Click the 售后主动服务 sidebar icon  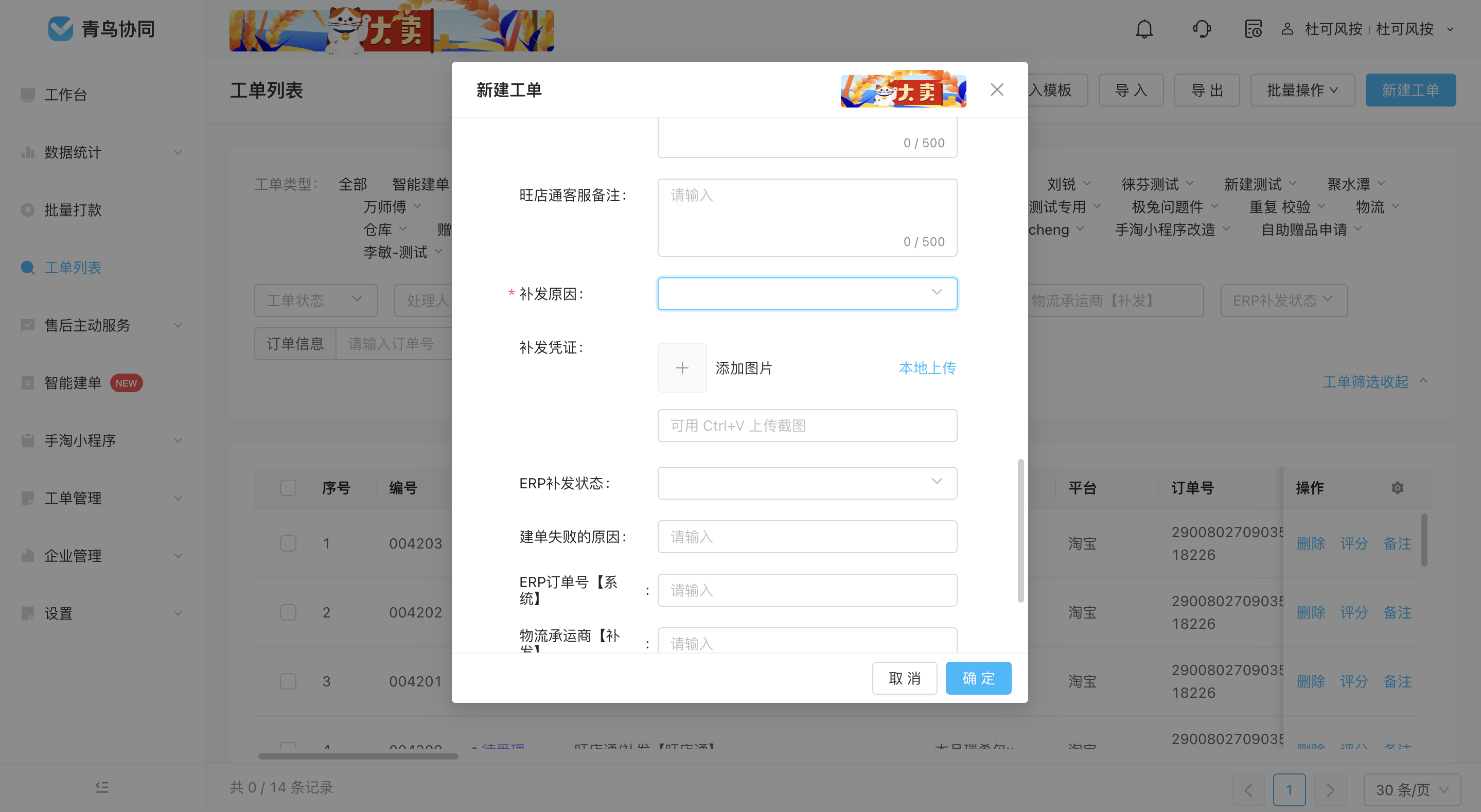coord(28,325)
